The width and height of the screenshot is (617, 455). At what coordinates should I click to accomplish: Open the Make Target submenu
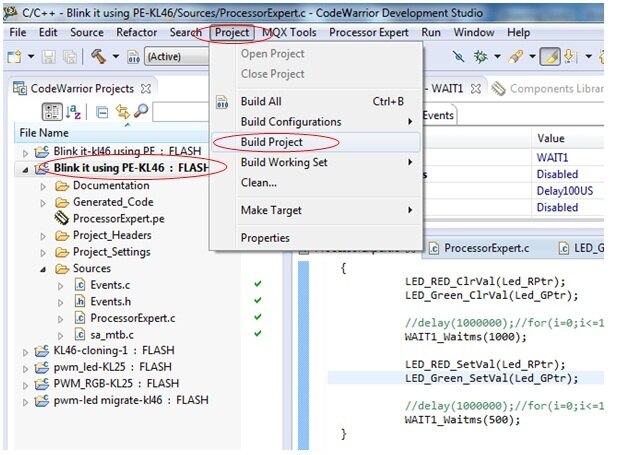(x=316, y=210)
